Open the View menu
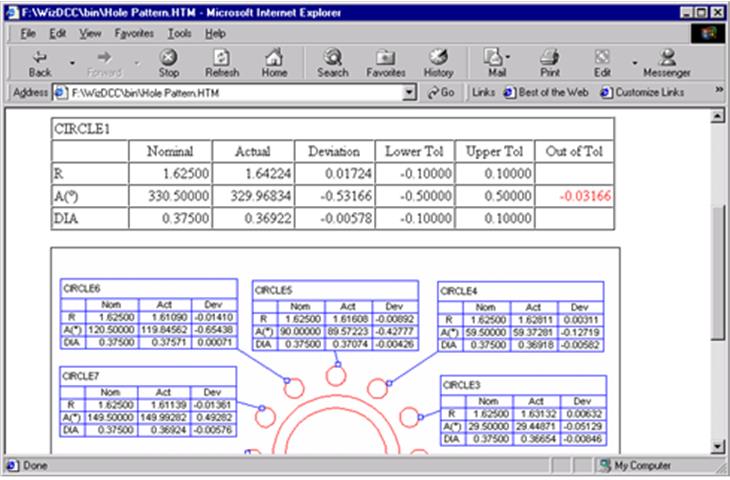This screenshot has width=730, height=480. click(90, 34)
